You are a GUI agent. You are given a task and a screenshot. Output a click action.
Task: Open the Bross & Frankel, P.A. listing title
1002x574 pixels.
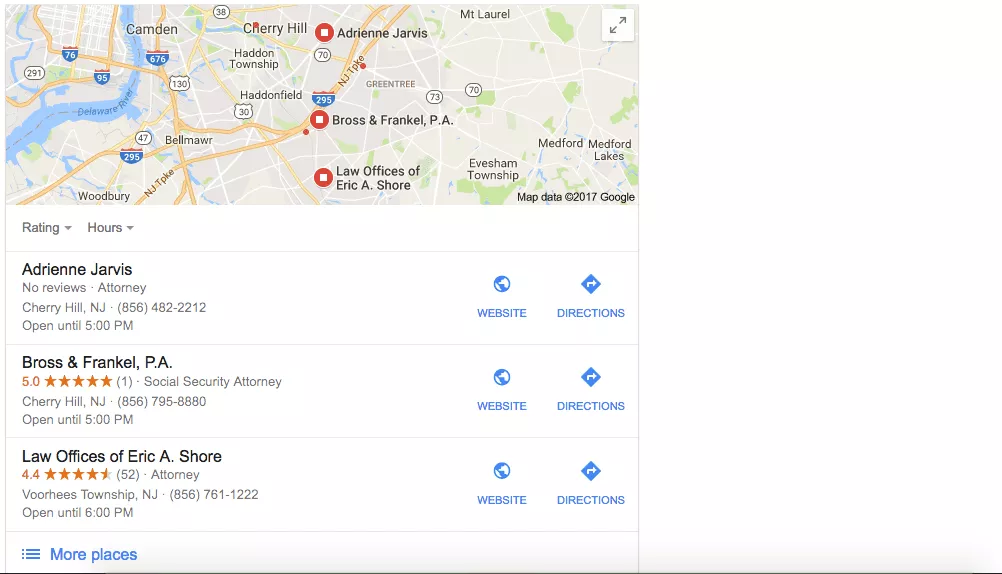click(97, 362)
